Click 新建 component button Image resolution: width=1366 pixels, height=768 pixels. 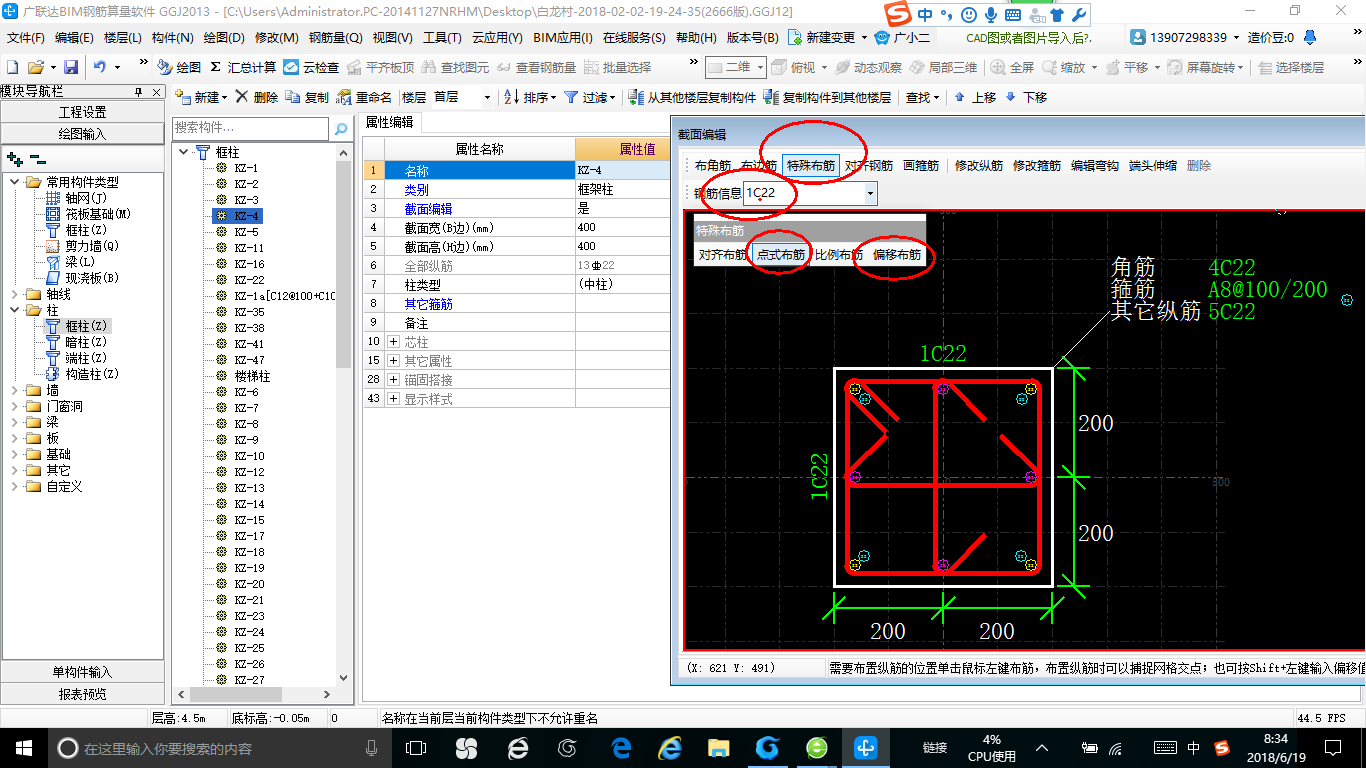tap(200, 97)
